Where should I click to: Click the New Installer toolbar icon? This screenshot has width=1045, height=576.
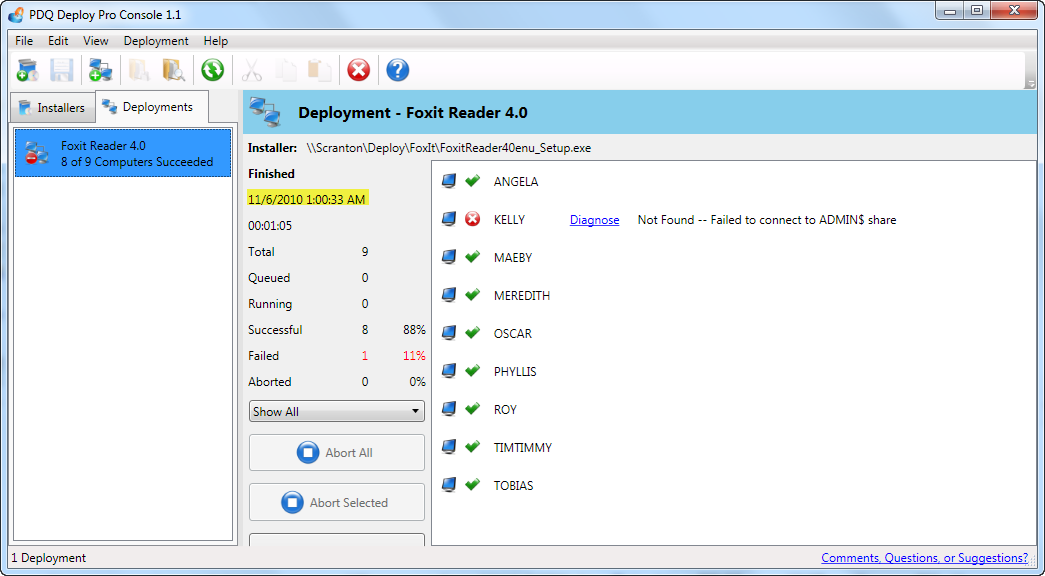click(x=27, y=70)
